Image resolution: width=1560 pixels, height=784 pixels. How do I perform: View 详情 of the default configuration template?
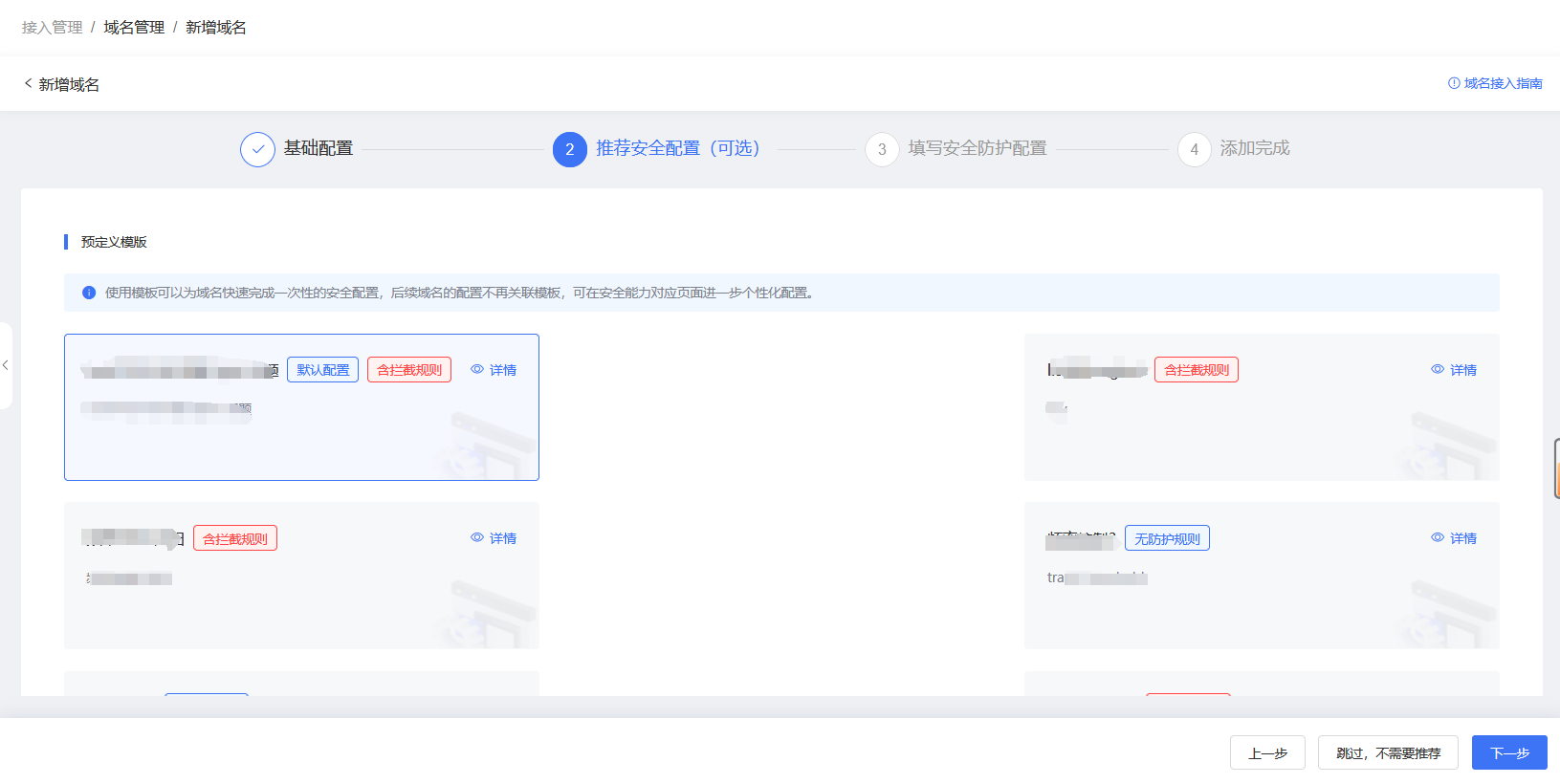503,370
